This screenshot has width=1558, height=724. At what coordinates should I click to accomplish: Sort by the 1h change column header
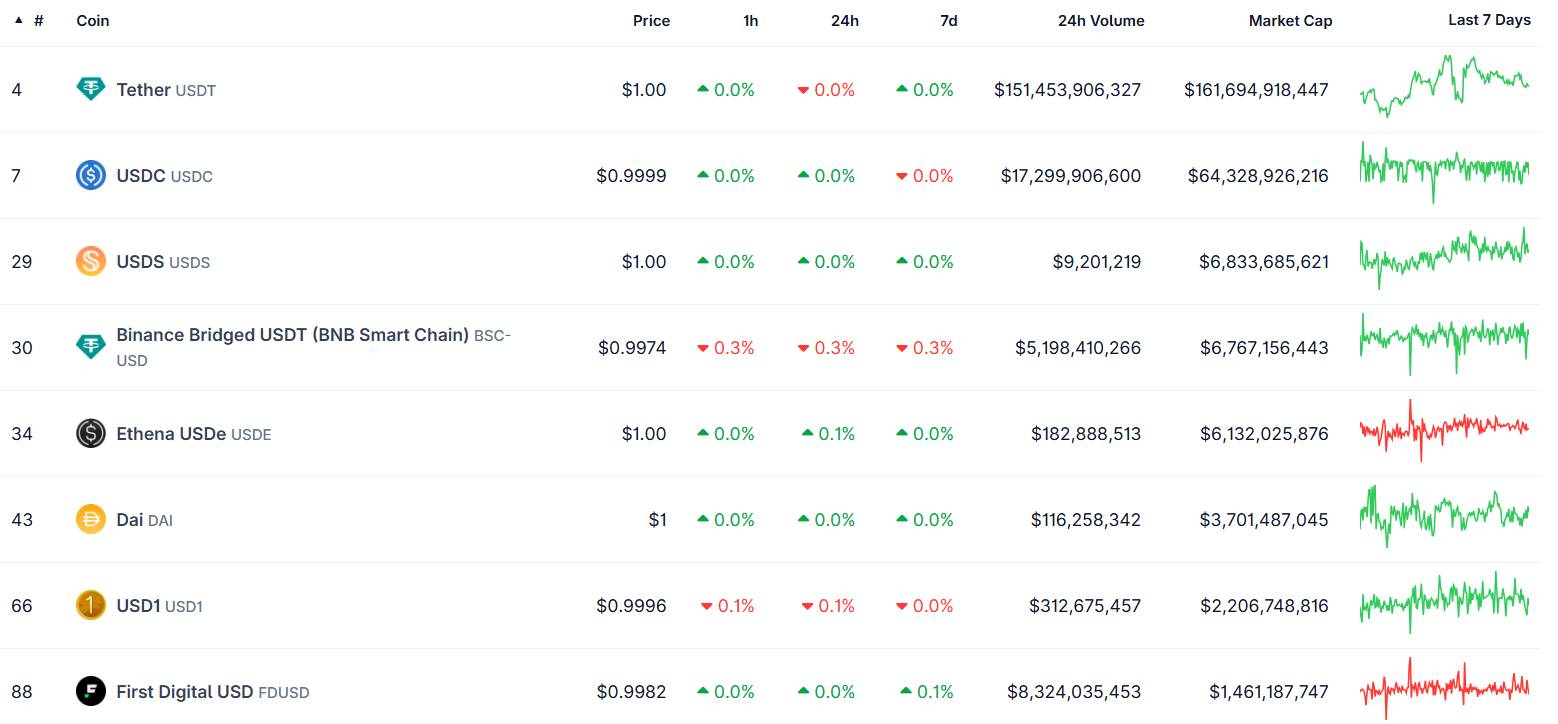[x=750, y=20]
